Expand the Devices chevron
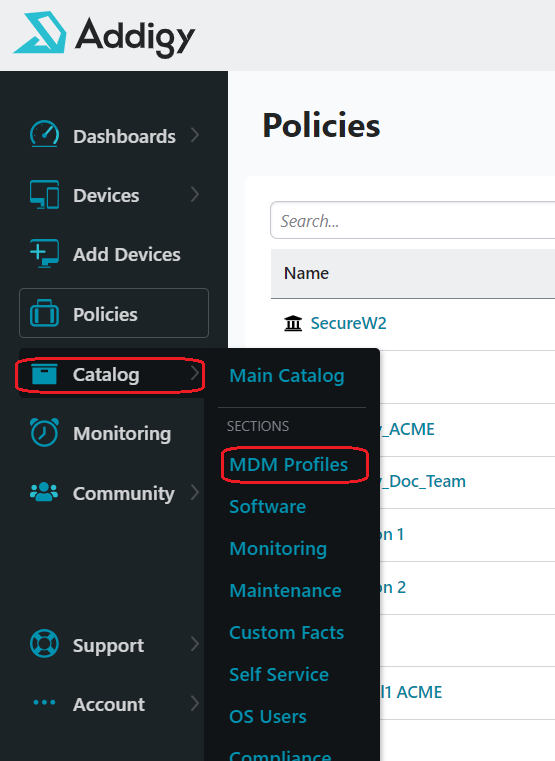 [x=195, y=194]
